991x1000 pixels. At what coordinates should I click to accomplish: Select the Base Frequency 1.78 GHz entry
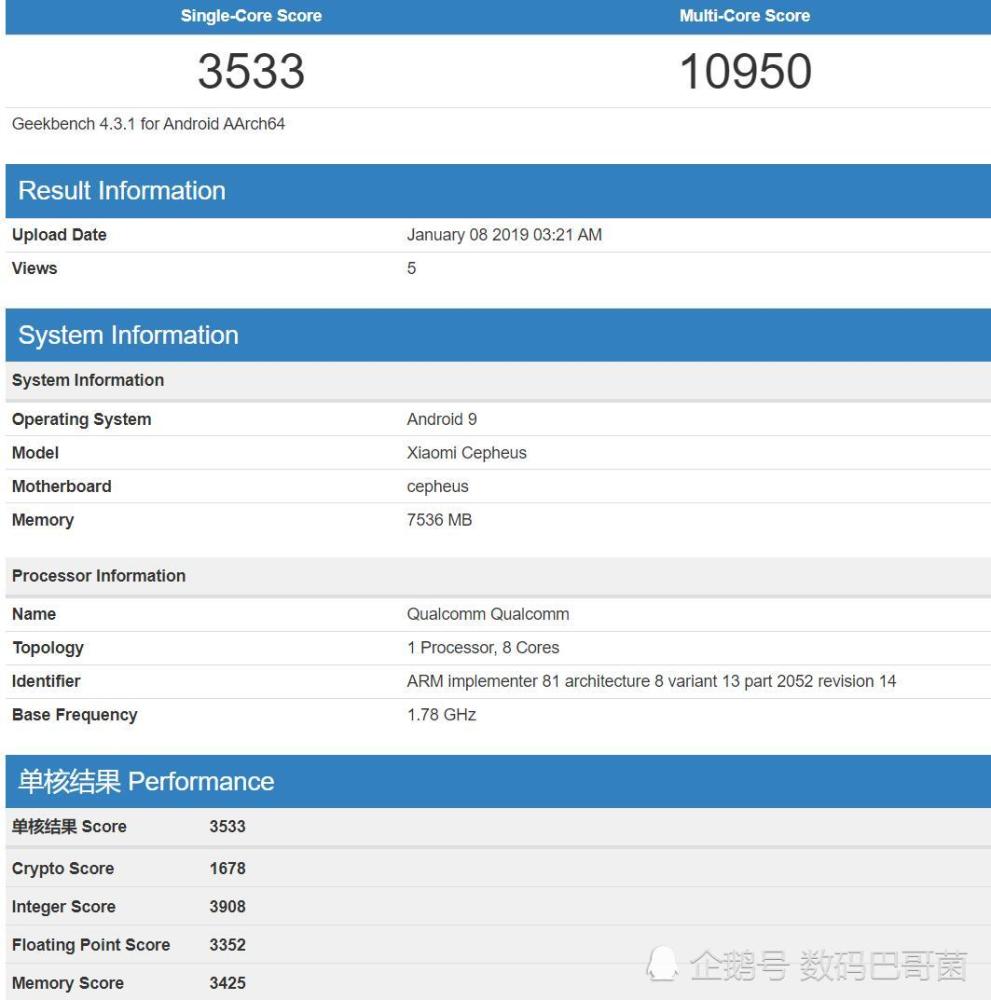click(442, 714)
